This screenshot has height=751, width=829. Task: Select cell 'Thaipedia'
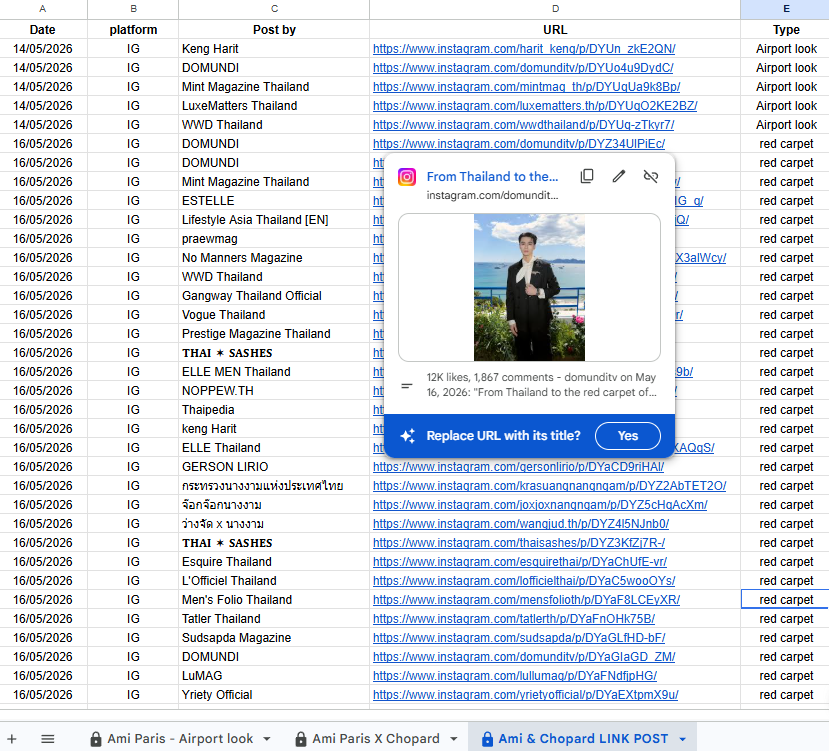(x=274, y=410)
